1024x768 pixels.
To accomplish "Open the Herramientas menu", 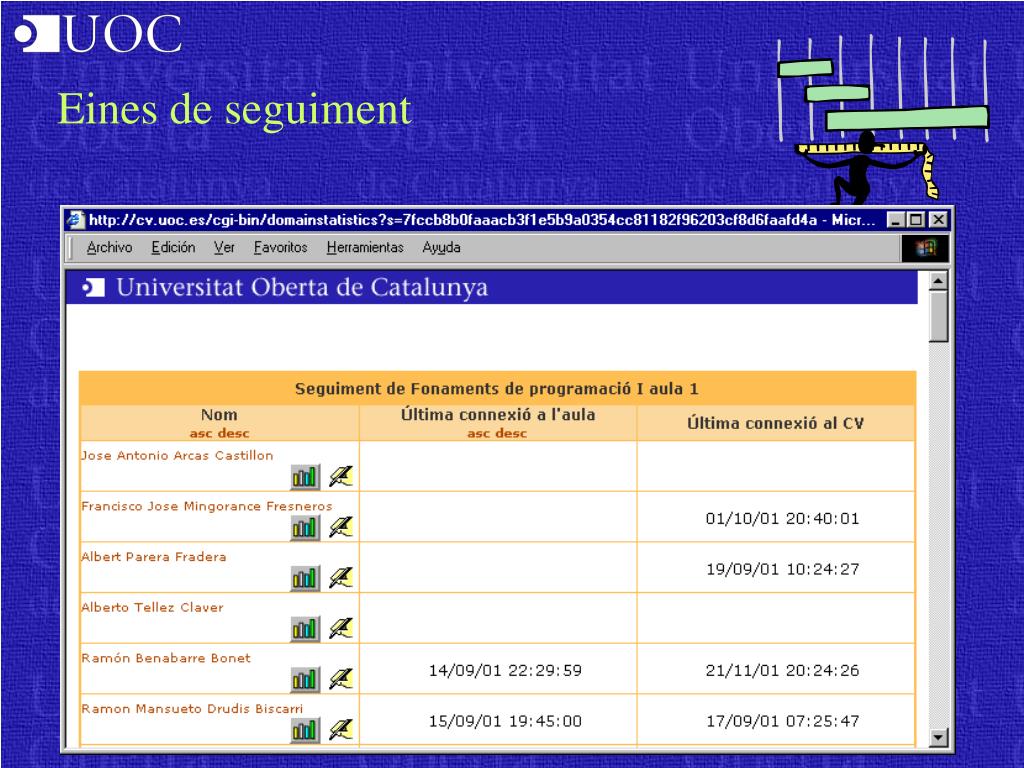I will [365, 248].
